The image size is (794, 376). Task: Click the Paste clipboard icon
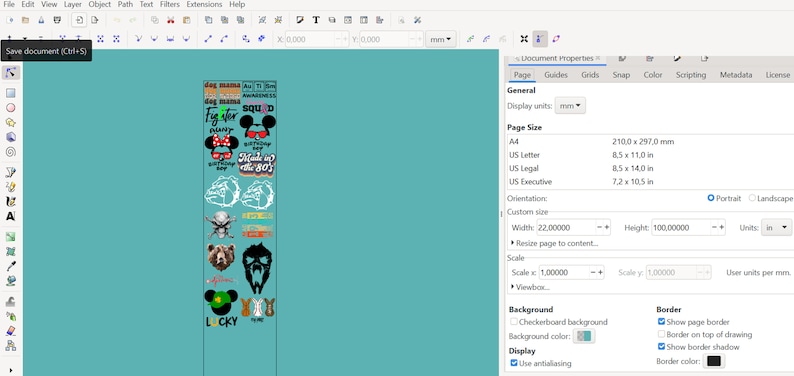click(186, 20)
